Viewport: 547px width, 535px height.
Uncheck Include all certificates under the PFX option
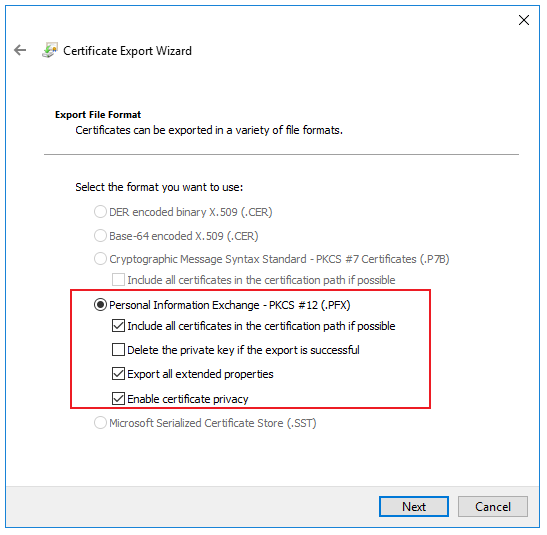click(118, 326)
